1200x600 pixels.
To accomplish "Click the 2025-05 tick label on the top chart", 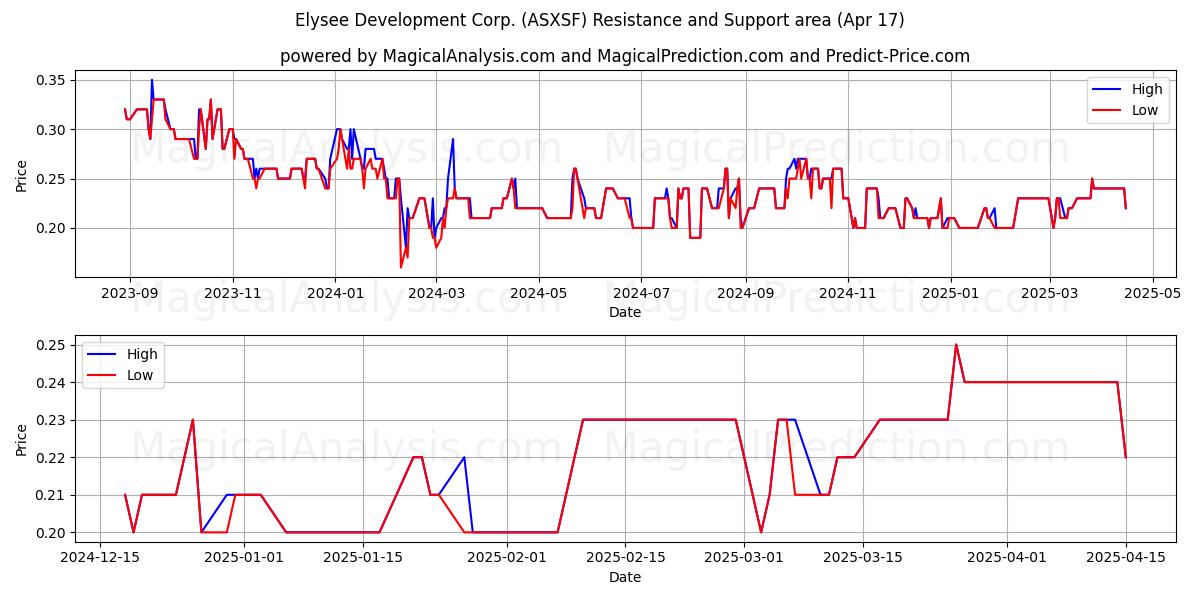I will 1152,294.
